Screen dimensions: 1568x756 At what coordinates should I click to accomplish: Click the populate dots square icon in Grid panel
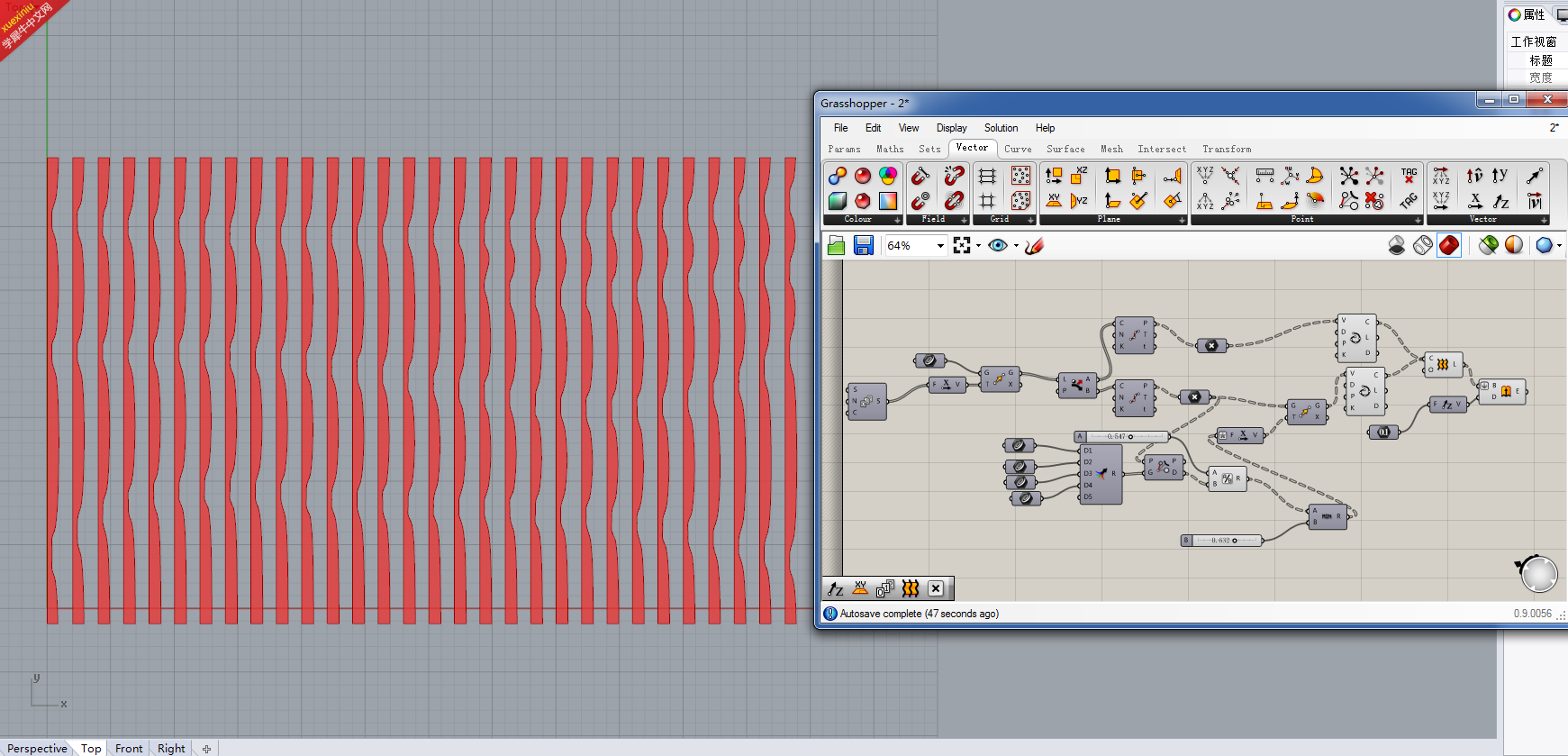pyautogui.click(x=1020, y=175)
